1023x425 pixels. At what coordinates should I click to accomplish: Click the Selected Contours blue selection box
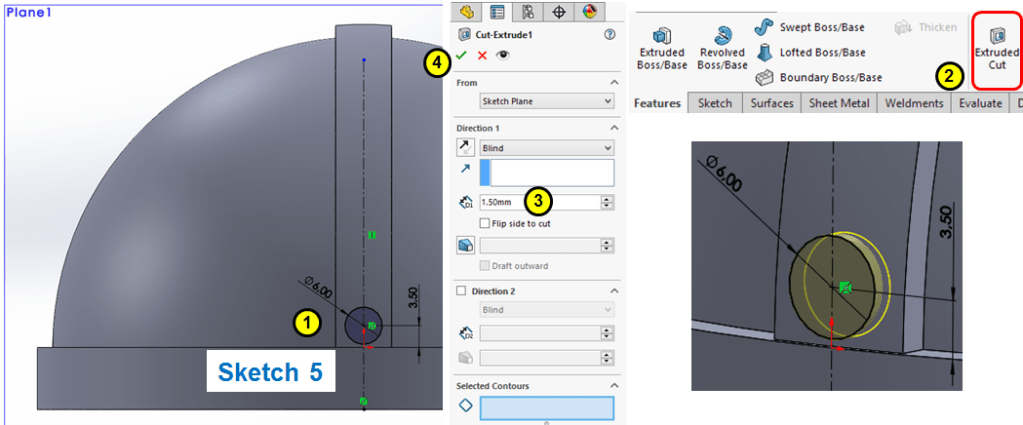(546, 408)
